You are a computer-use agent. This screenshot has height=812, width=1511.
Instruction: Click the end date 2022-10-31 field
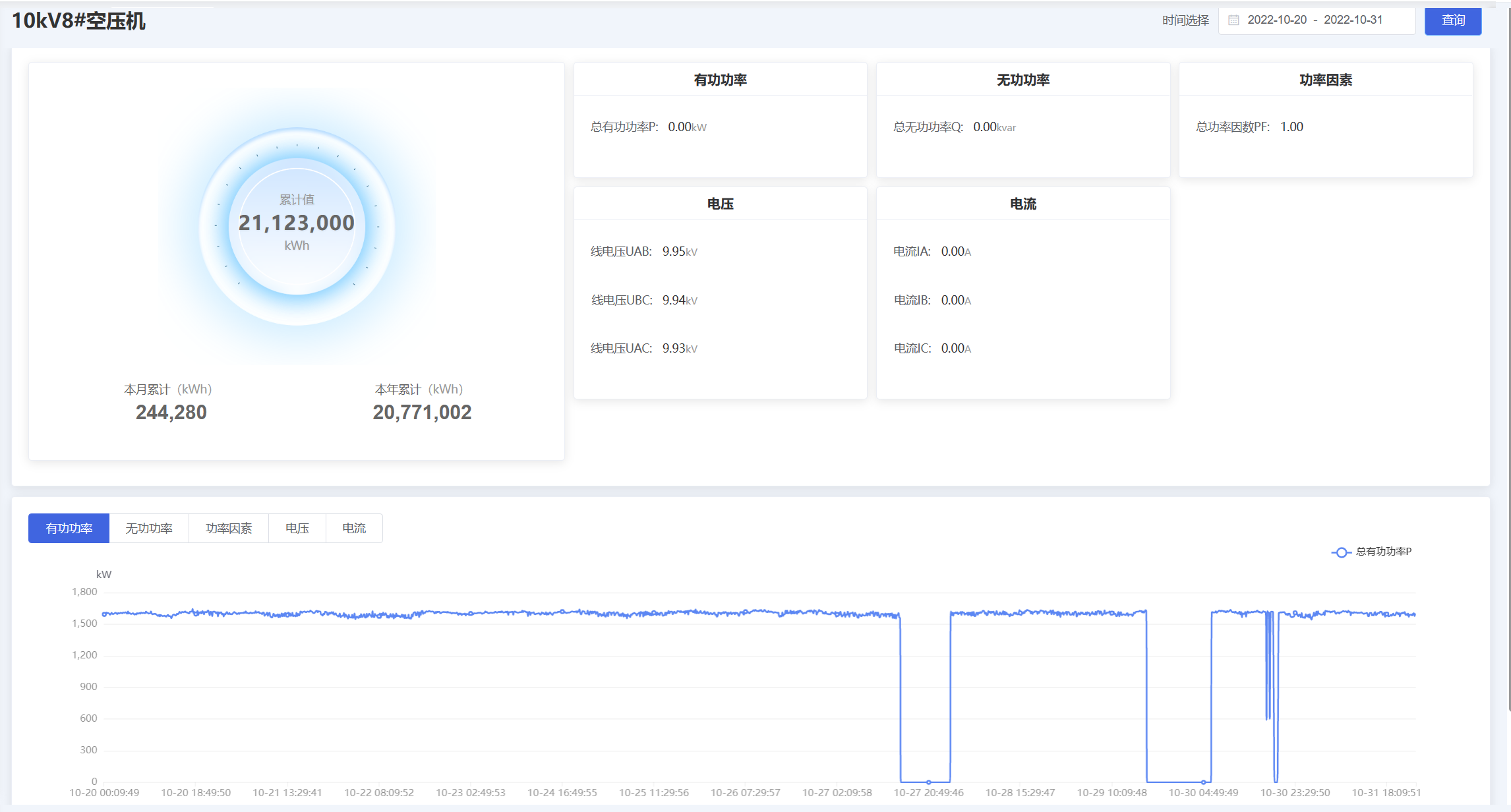tap(1353, 20)
